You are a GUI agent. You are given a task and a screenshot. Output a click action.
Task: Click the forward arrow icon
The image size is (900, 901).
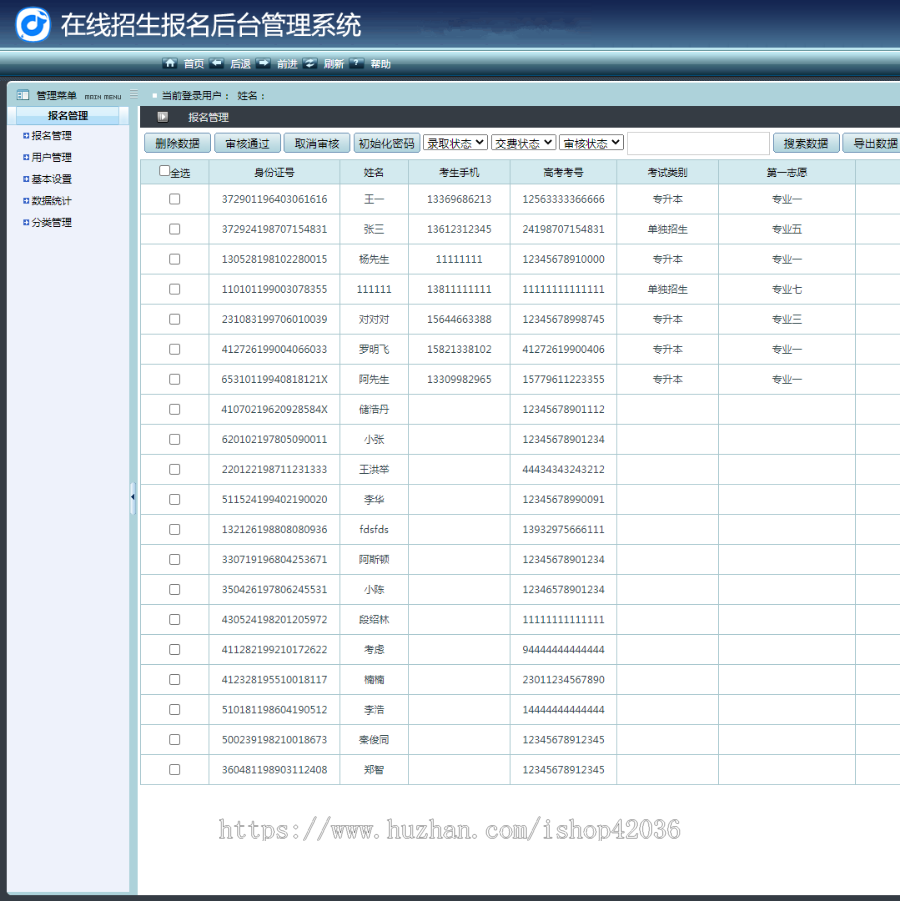263,63
